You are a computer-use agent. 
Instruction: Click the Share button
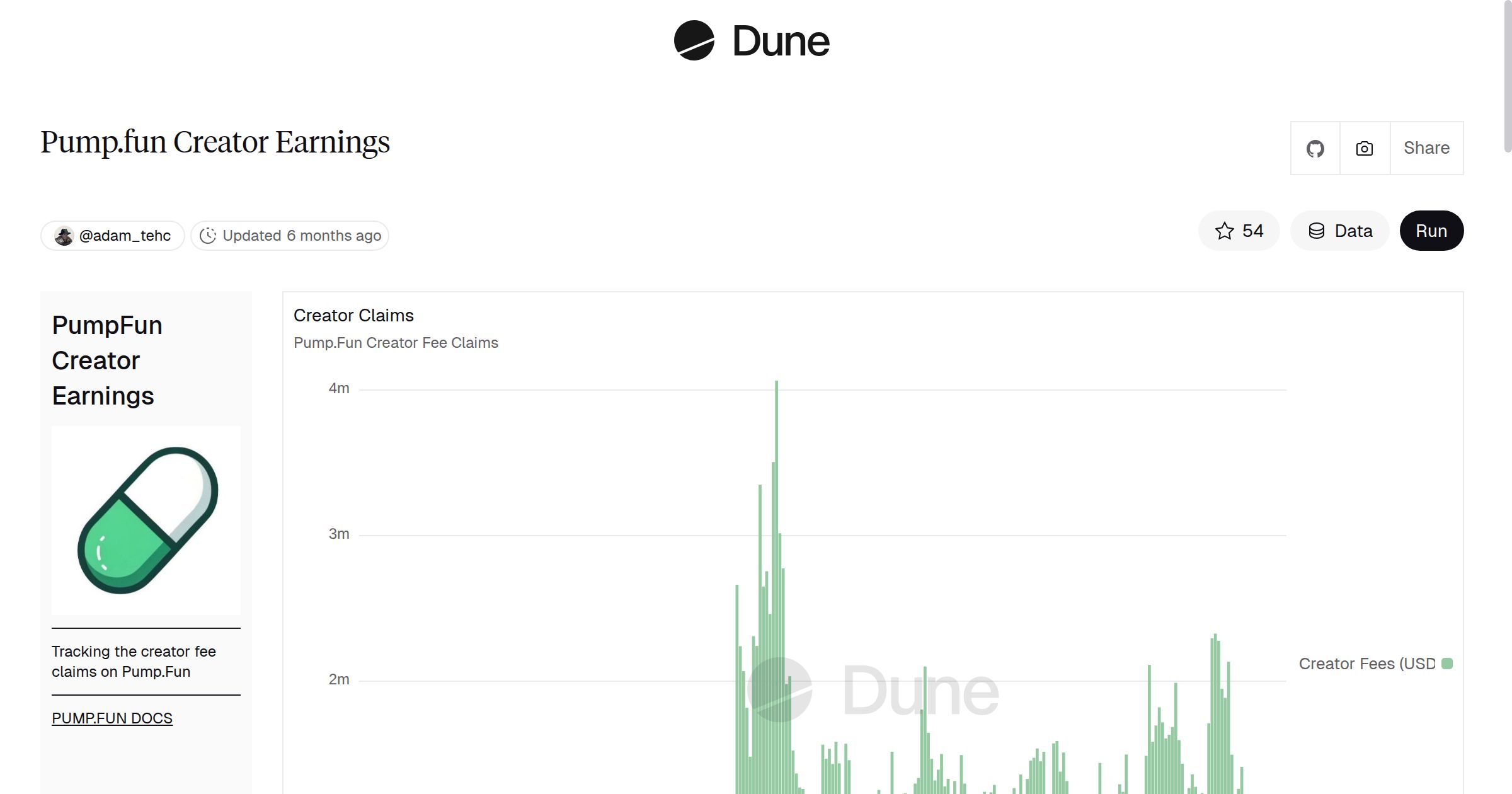coord(1426,148)
